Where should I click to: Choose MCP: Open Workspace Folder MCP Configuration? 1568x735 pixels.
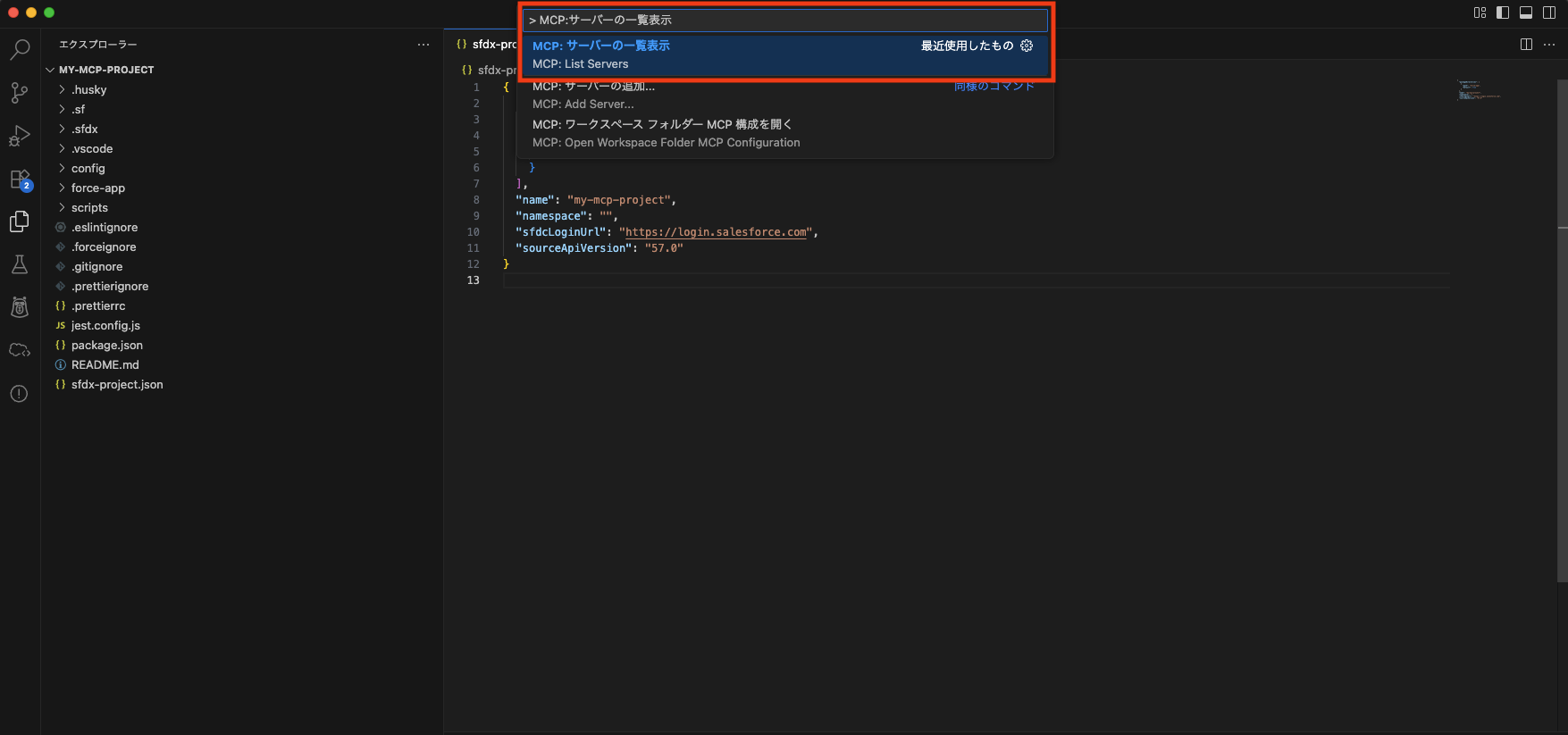pyautogui.click(x=666, y=133)
